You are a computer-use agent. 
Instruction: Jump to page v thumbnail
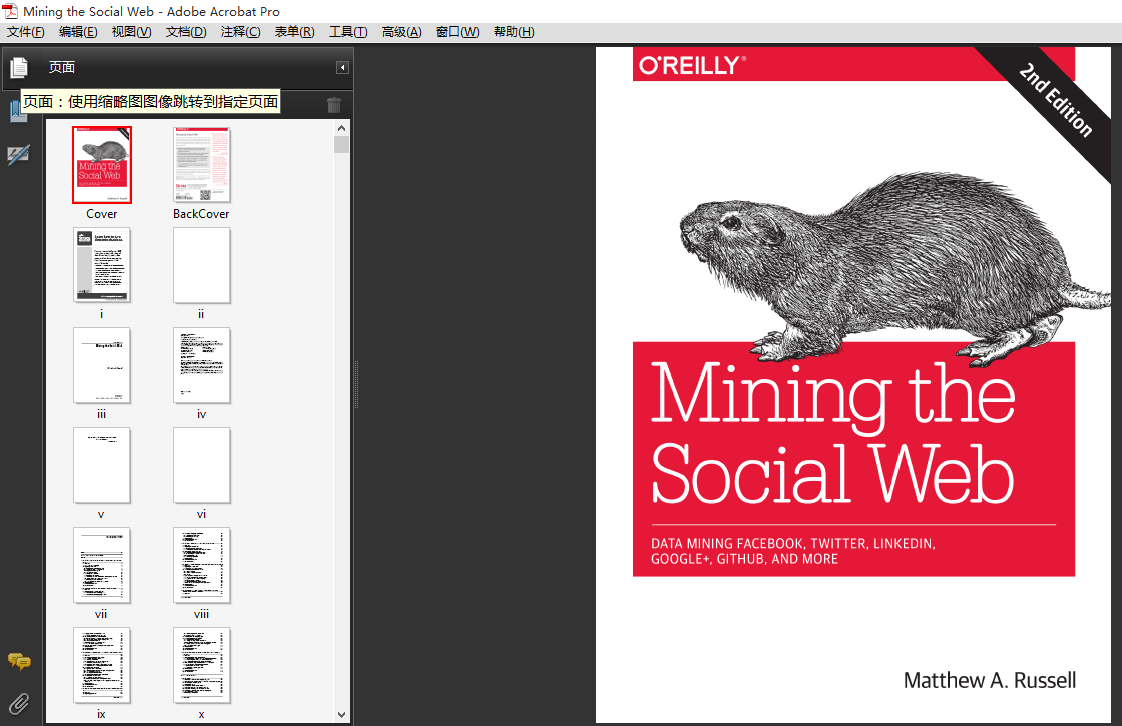tap(102, 466)
